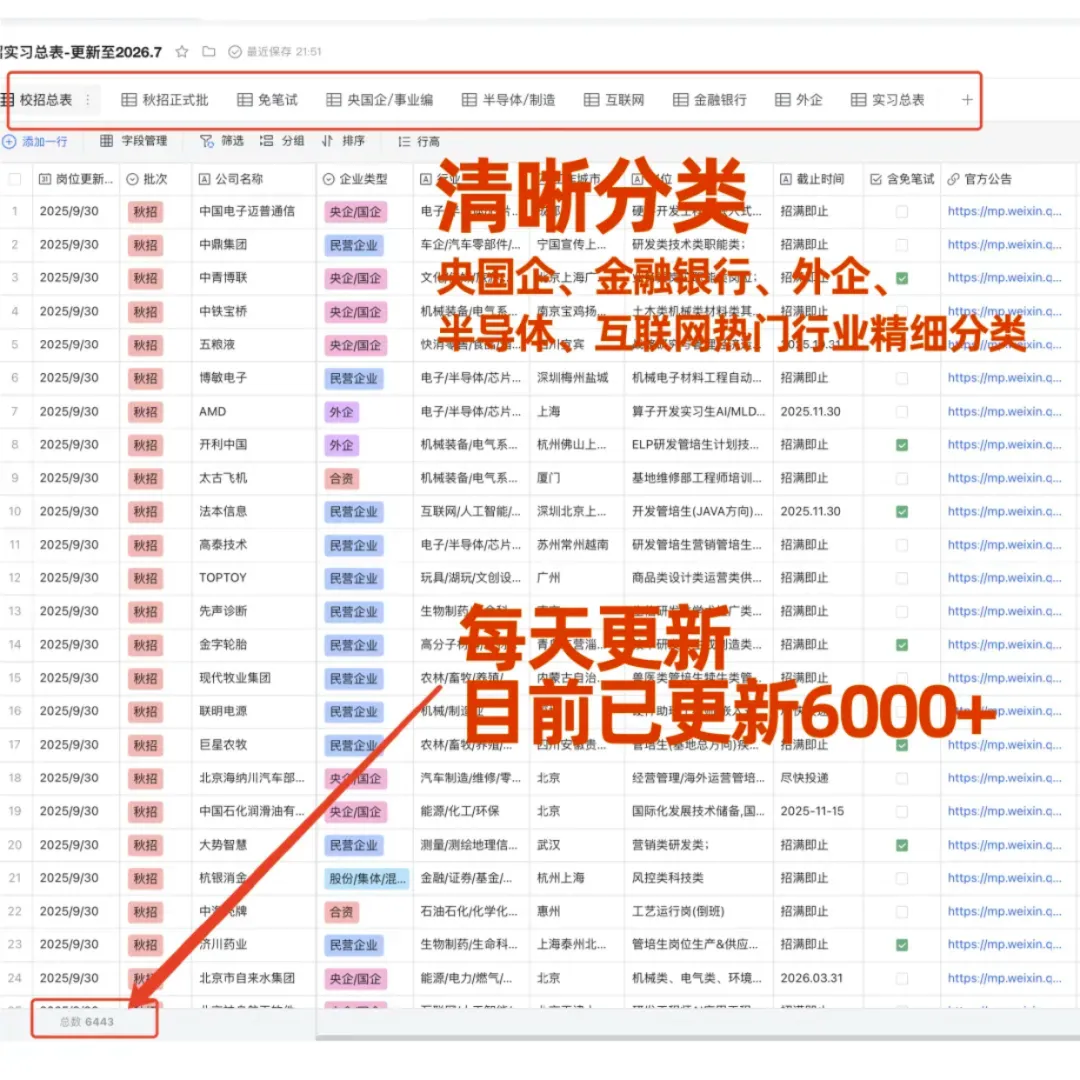Screen dimensions: 1080x1080
Task: Open the move-to-folder icon
Action: pyautogui.click(x=209, y=52)
